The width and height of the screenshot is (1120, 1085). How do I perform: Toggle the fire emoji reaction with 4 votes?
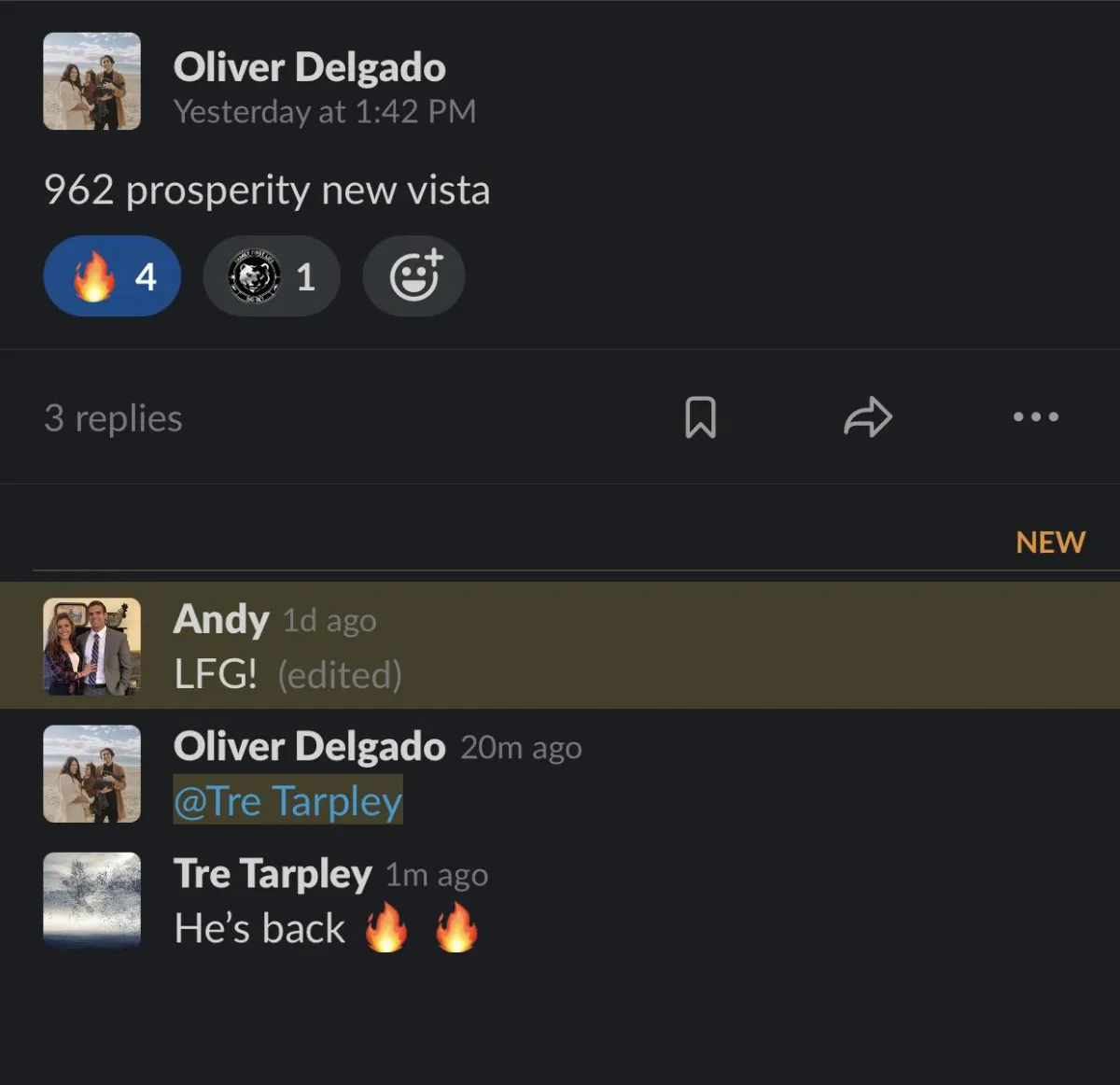point(112,276)
